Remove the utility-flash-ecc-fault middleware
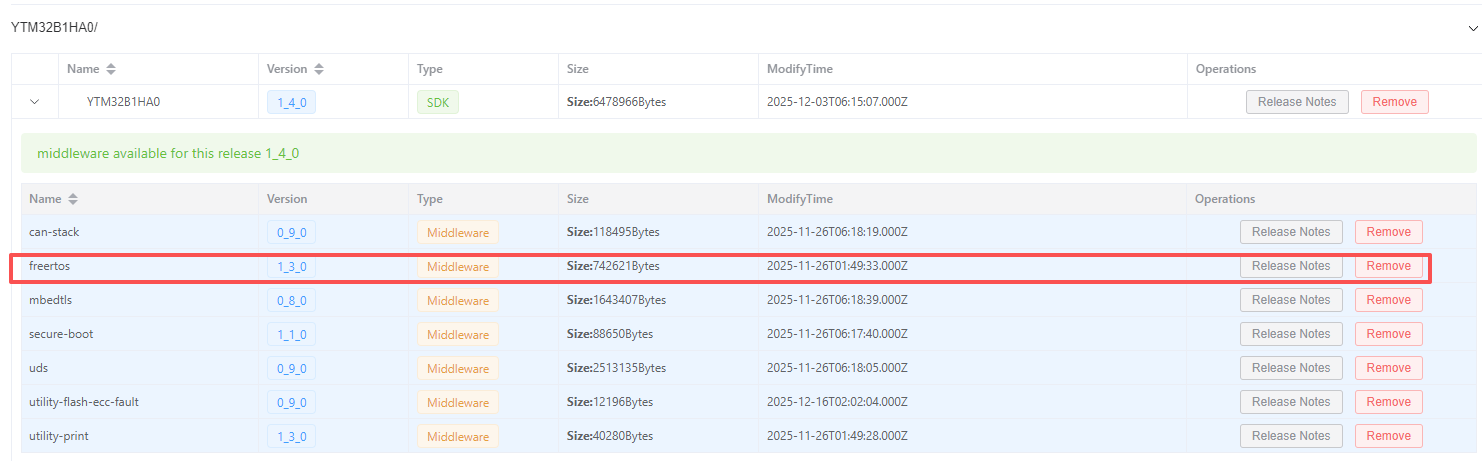This screenshot has height=461, width=1482. coord(1388,402)
